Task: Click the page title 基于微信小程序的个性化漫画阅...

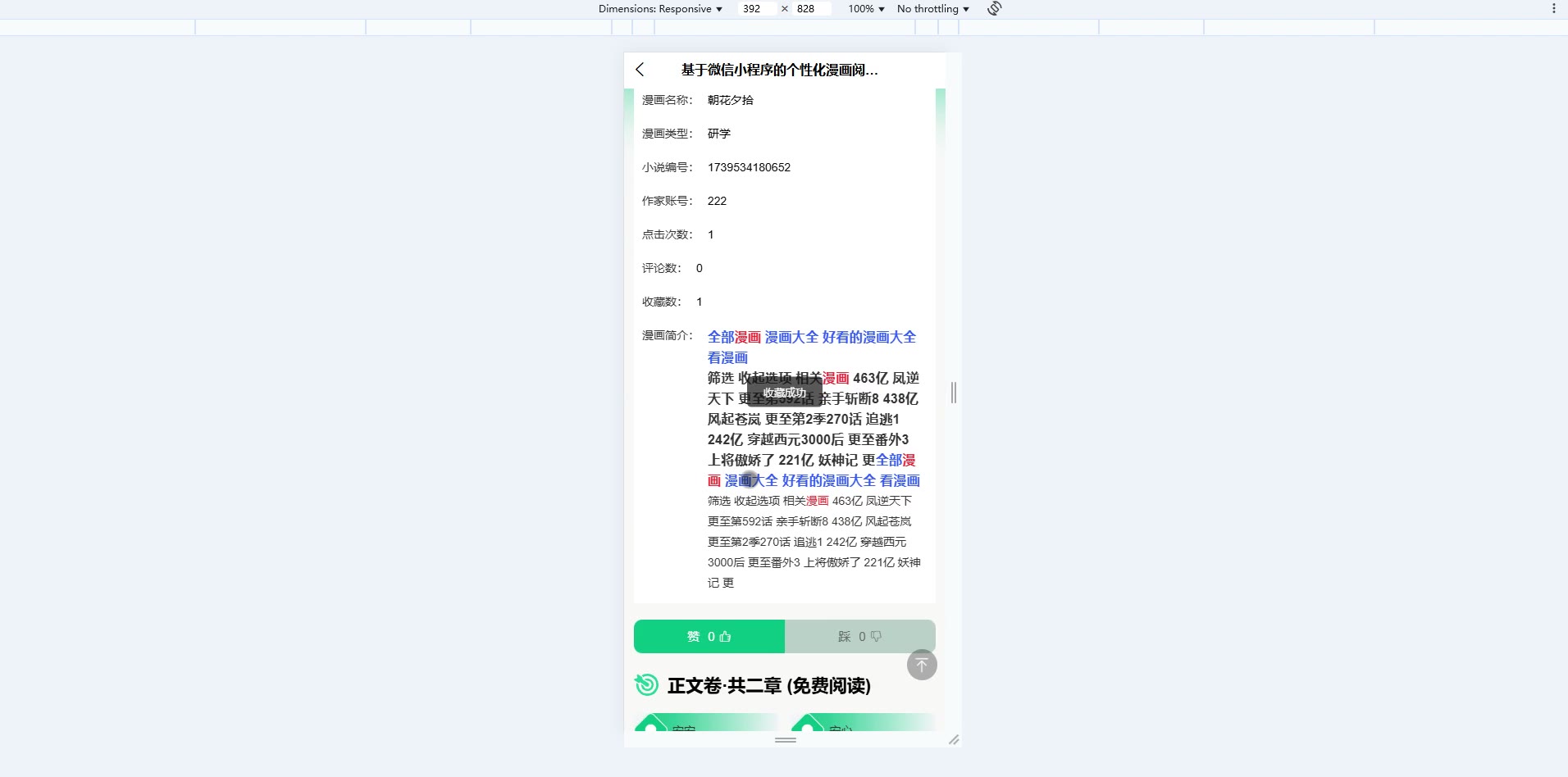Action: click(779, 70)
